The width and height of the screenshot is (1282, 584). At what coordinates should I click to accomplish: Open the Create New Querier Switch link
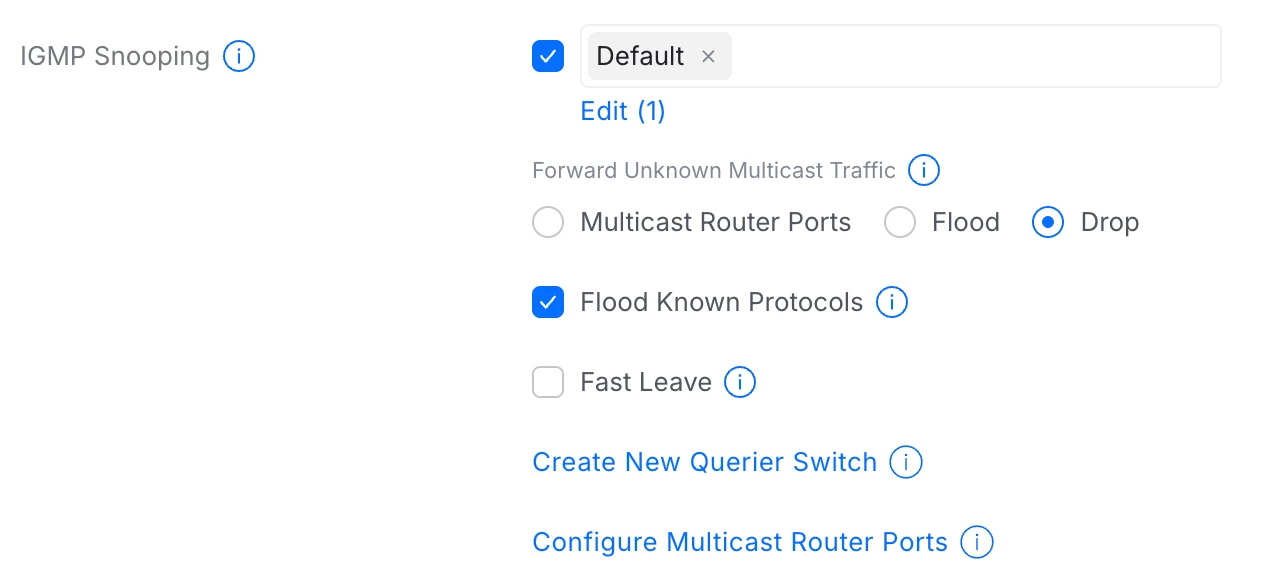pyautogui.click(x=704, y=462)
